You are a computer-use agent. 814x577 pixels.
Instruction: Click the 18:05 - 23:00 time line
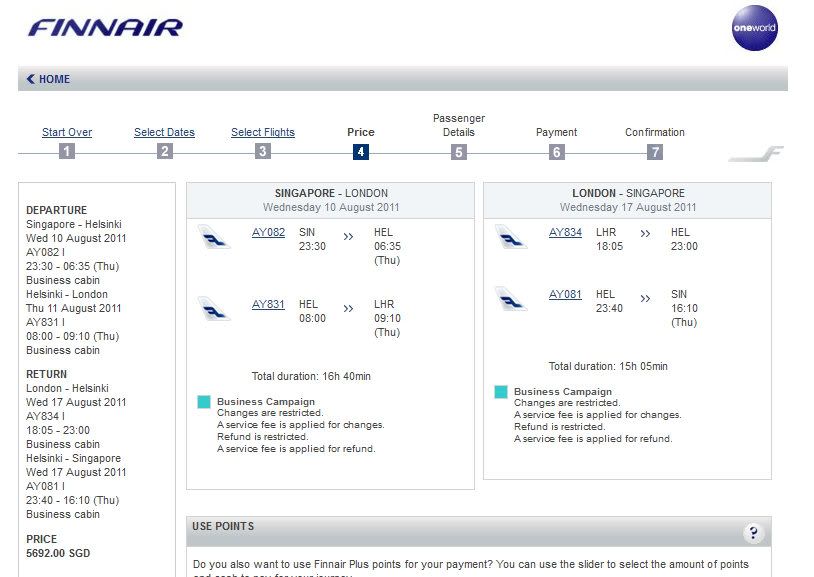[x=58, y=431]
